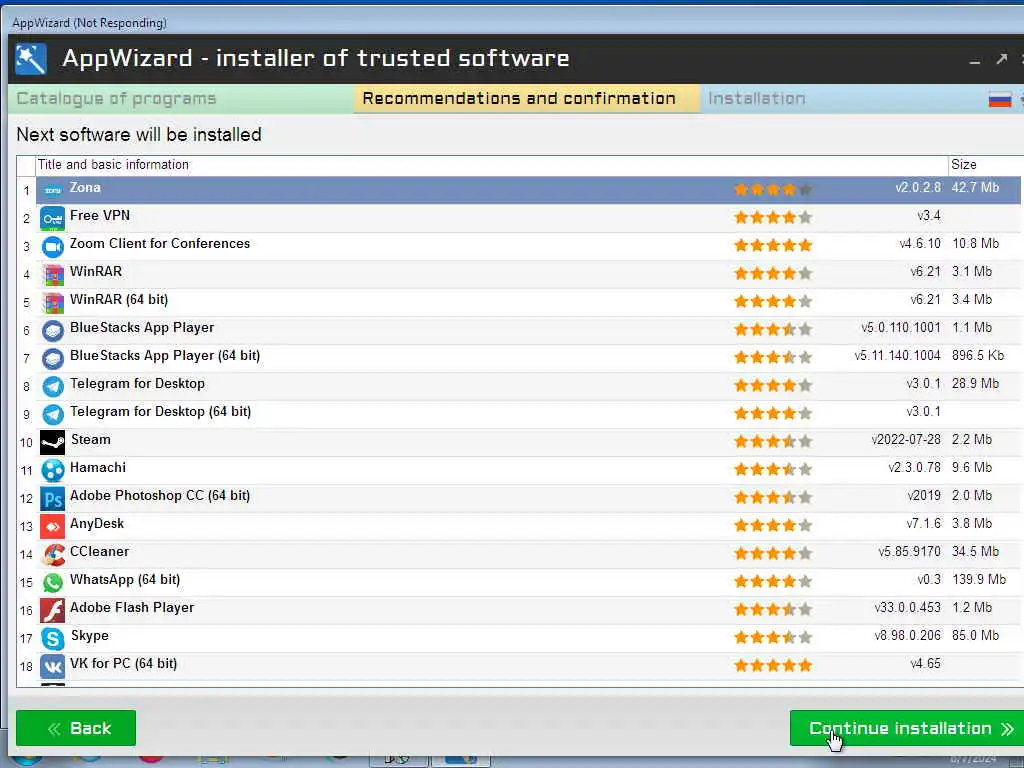Click Continue installation button
This screenshot has height=768, width=1024.
[x=906, y=728]
